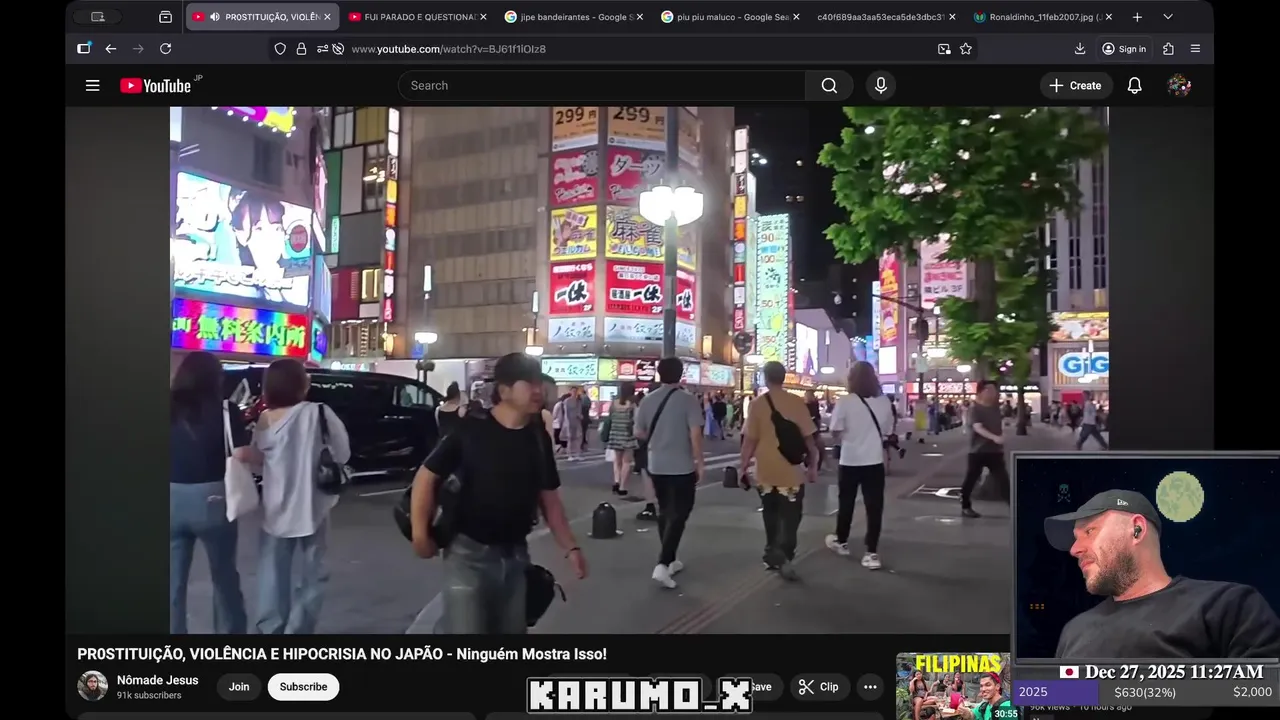
Task: Go forward with the browser forward arrow
Action: click(138, 49)
